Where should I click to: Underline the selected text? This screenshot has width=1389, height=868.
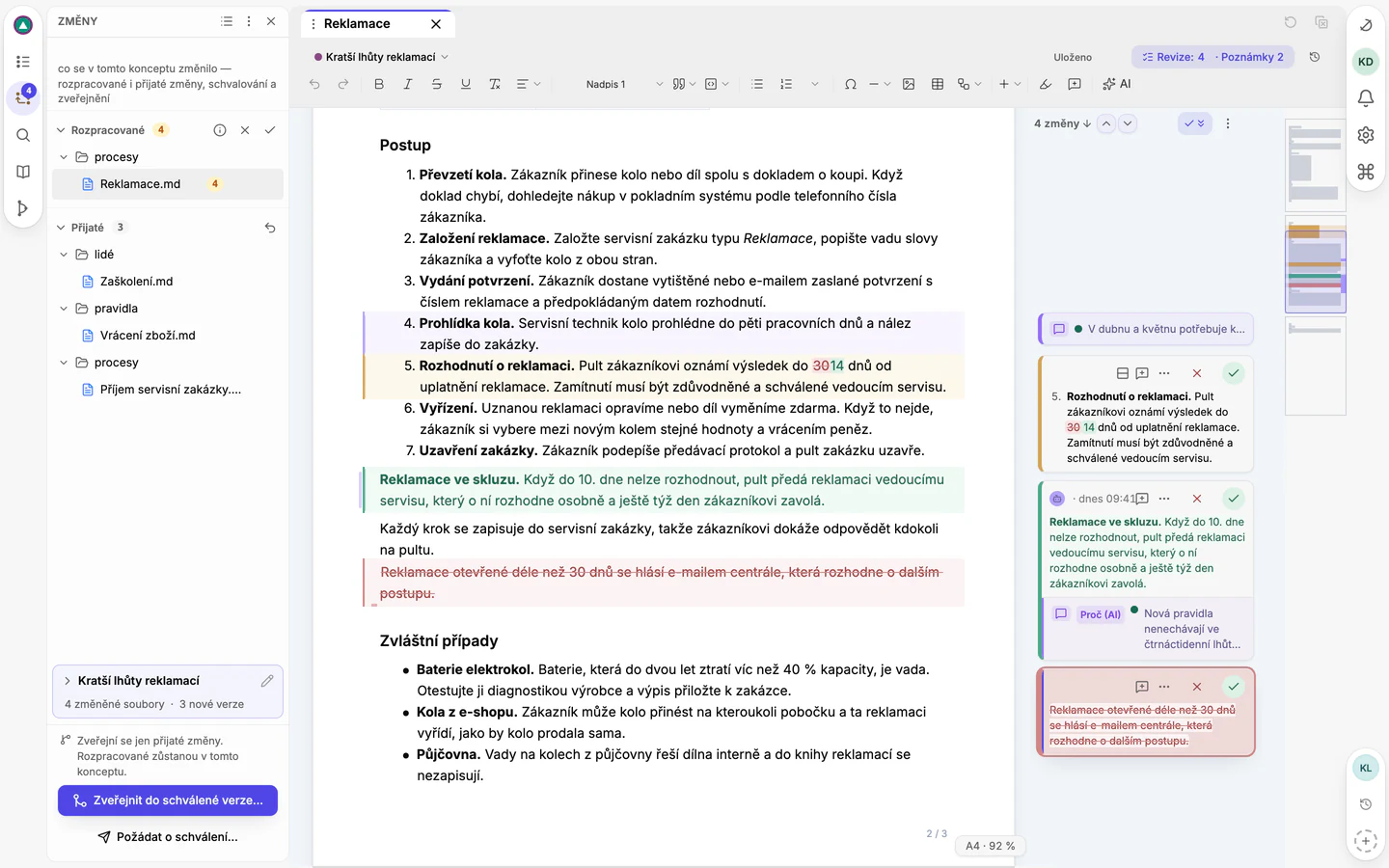[466, 84]
